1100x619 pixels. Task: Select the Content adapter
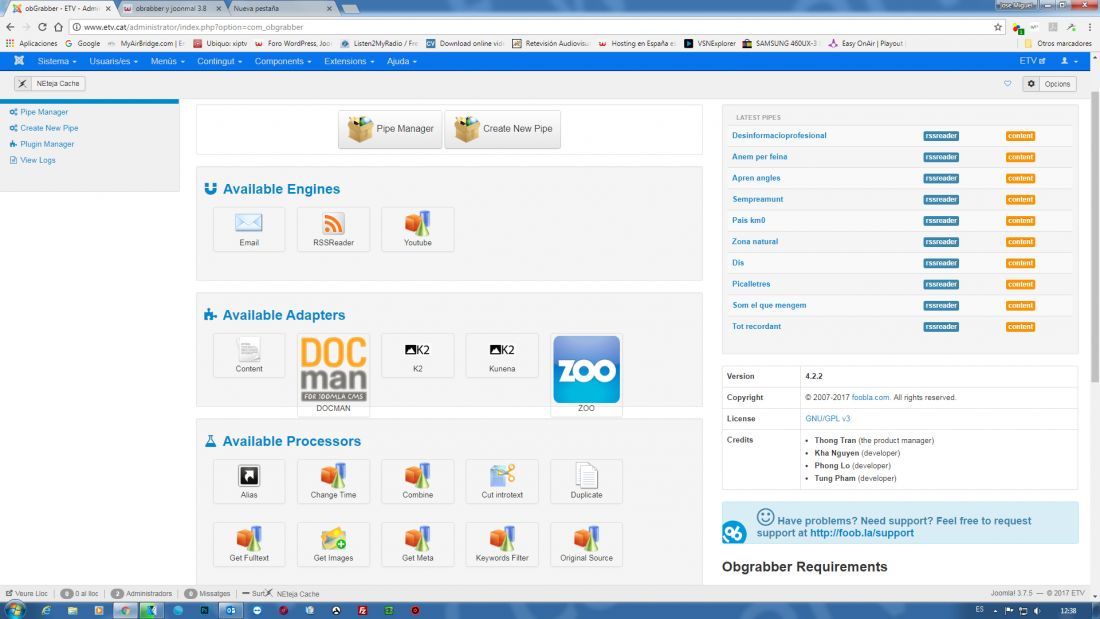249,355
